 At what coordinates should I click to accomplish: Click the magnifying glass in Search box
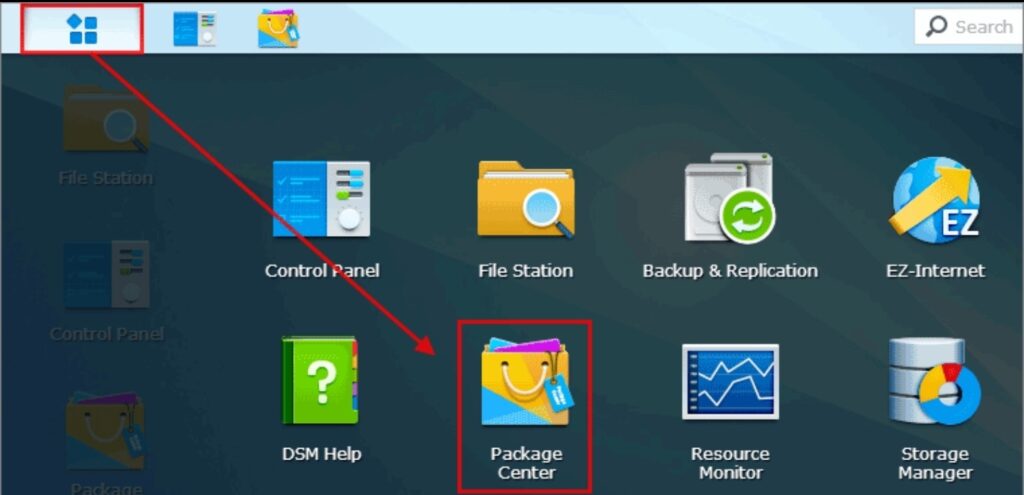pyautogui.click(x=936, y=27)
